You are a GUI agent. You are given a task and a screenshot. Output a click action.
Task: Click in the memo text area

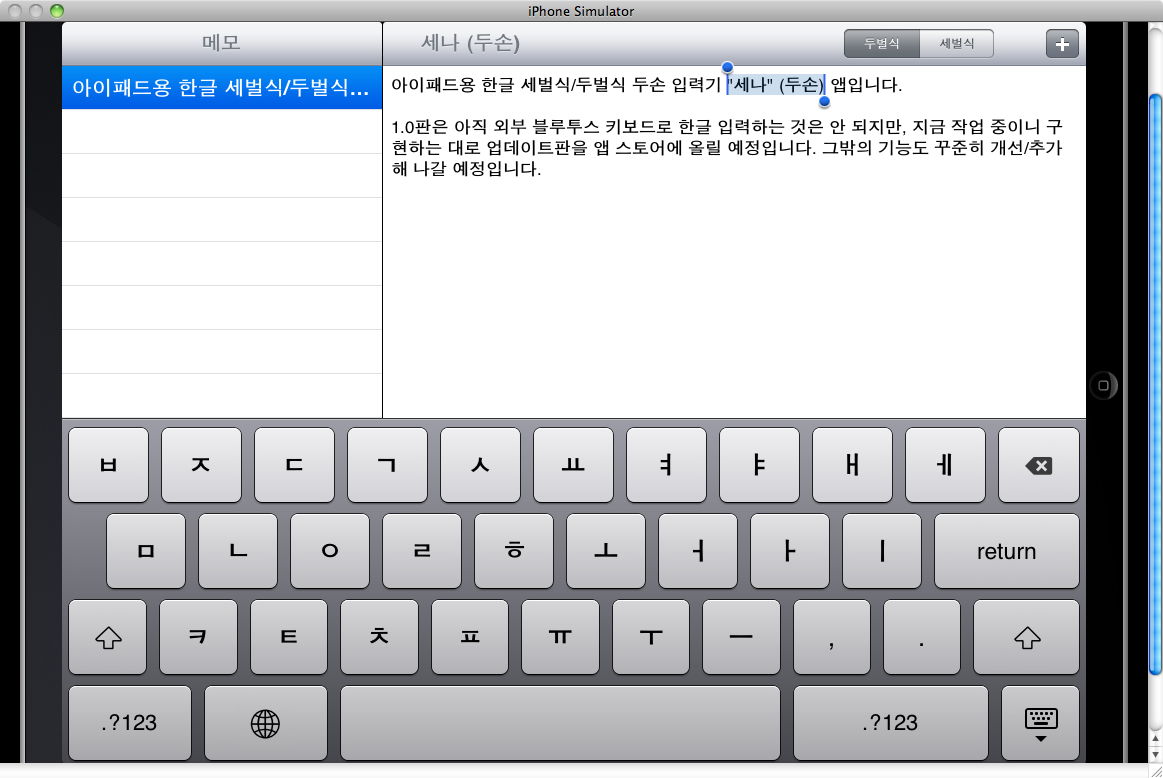(734, 300)
